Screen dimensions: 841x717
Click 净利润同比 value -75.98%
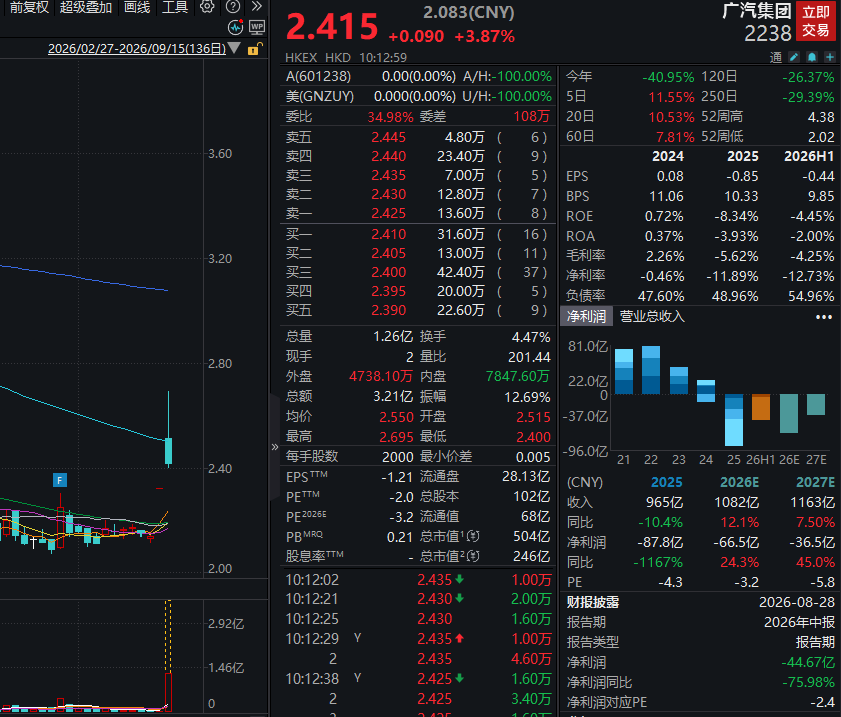(x=808, y=682)
